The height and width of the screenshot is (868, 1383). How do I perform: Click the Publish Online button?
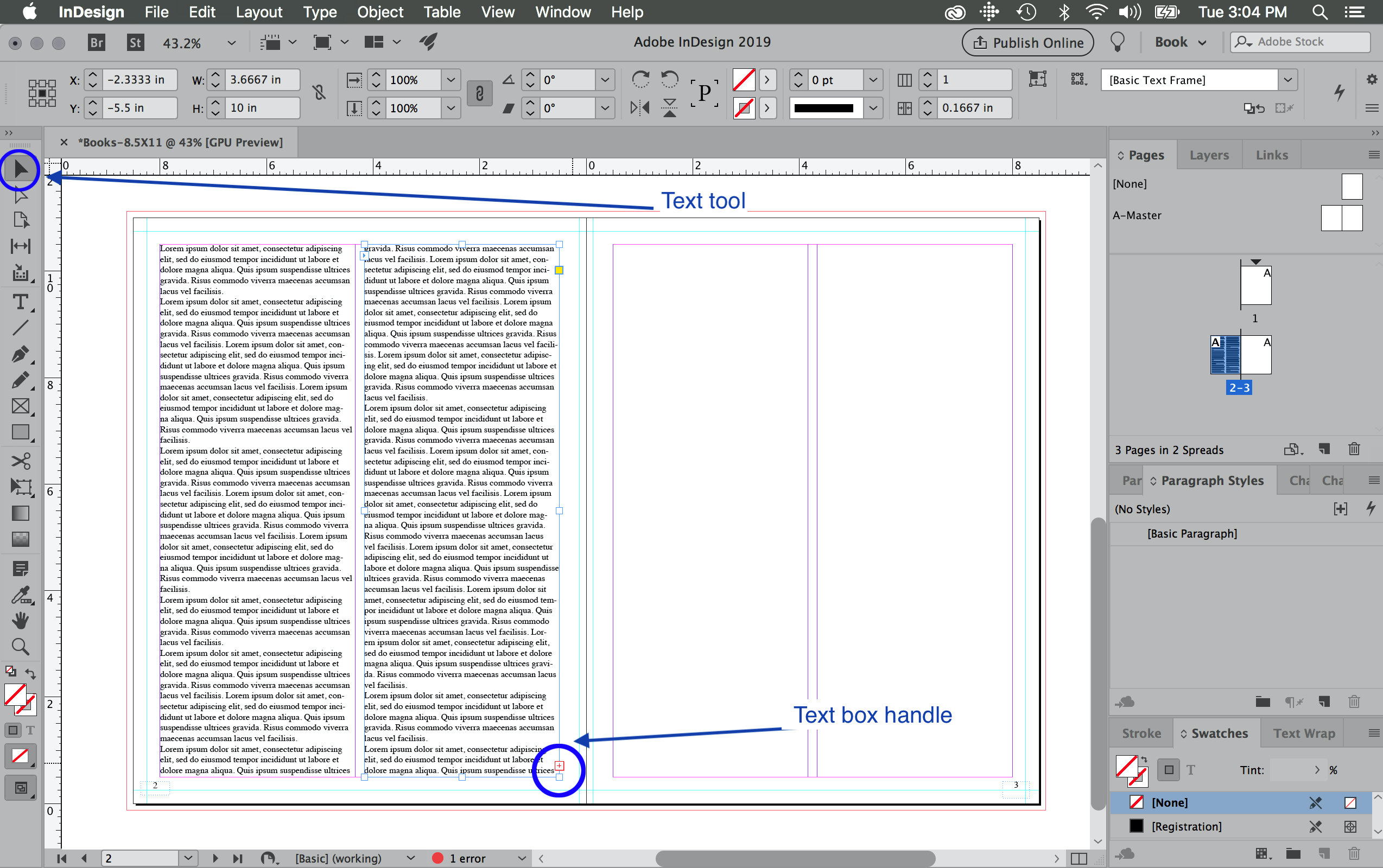coord(1027,42)
